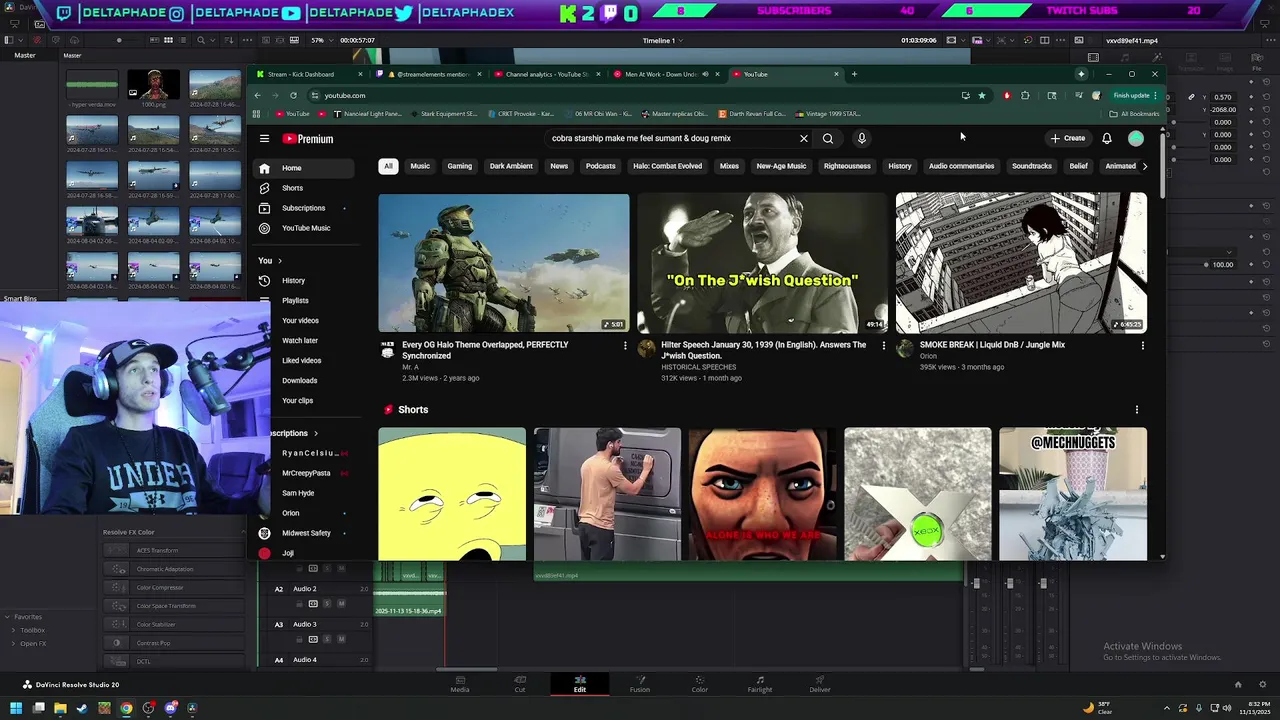Start voice search with the microphone icon

(x=861, y=139)
